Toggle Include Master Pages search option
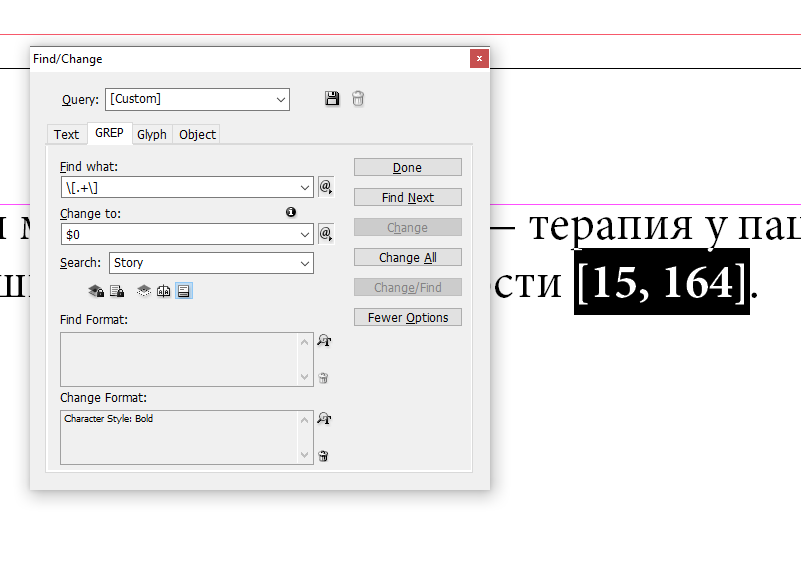801x562 pixels. (163, 291)
